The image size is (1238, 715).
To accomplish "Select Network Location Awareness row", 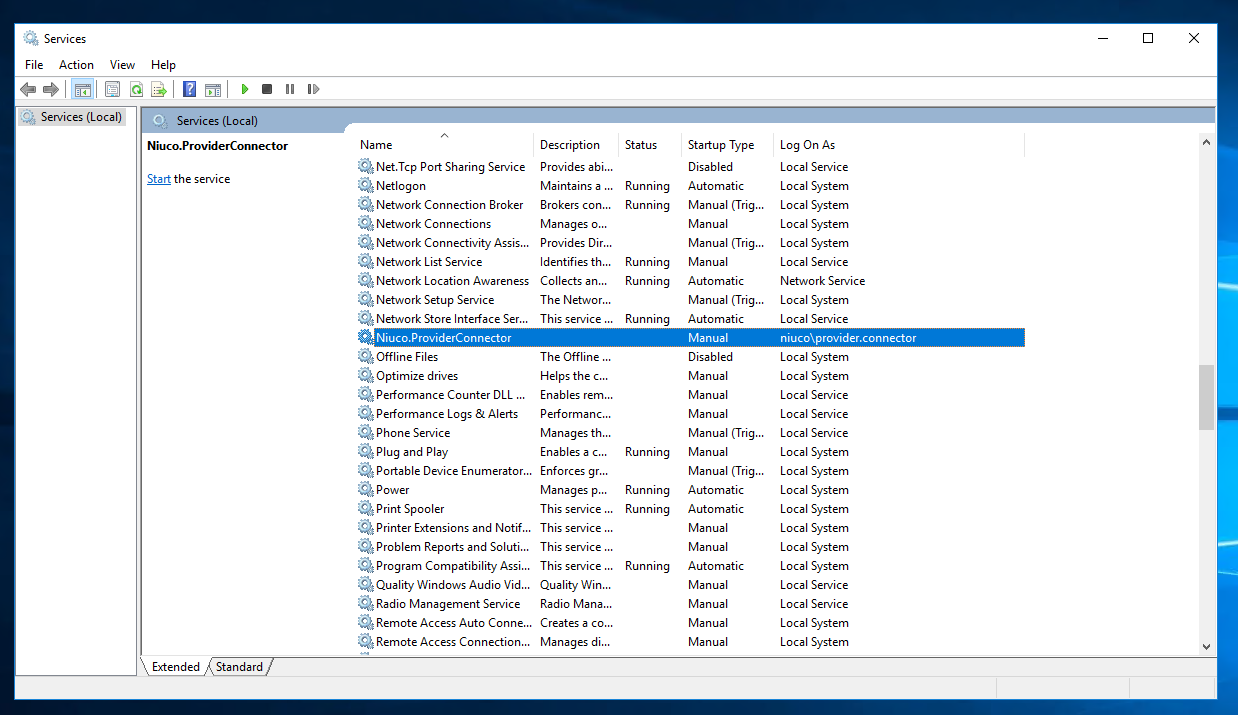I will 690,281.
